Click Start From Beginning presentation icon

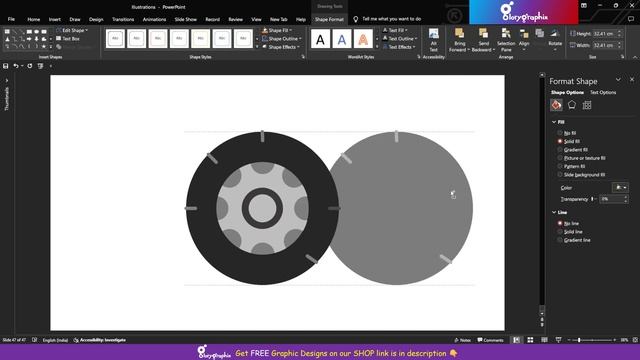pos(40,66)
